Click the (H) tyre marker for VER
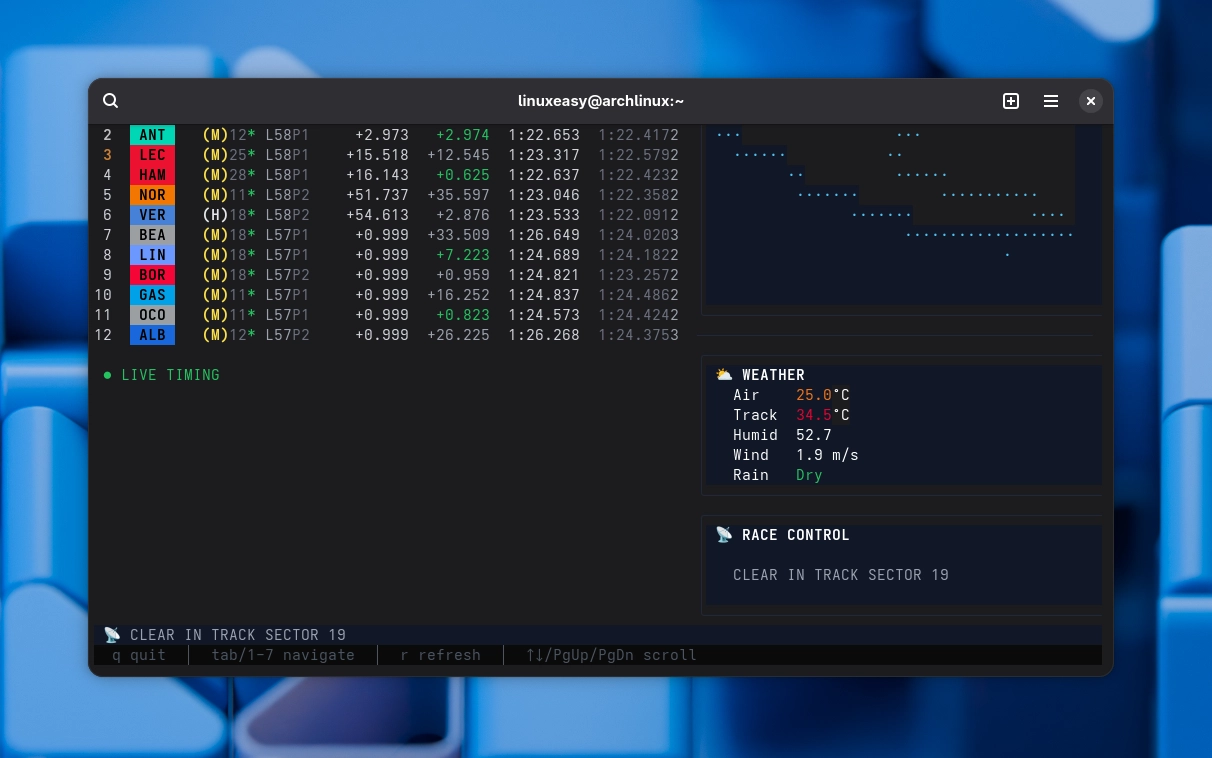This screenshot has height=758, width=1212. point(215,215)
